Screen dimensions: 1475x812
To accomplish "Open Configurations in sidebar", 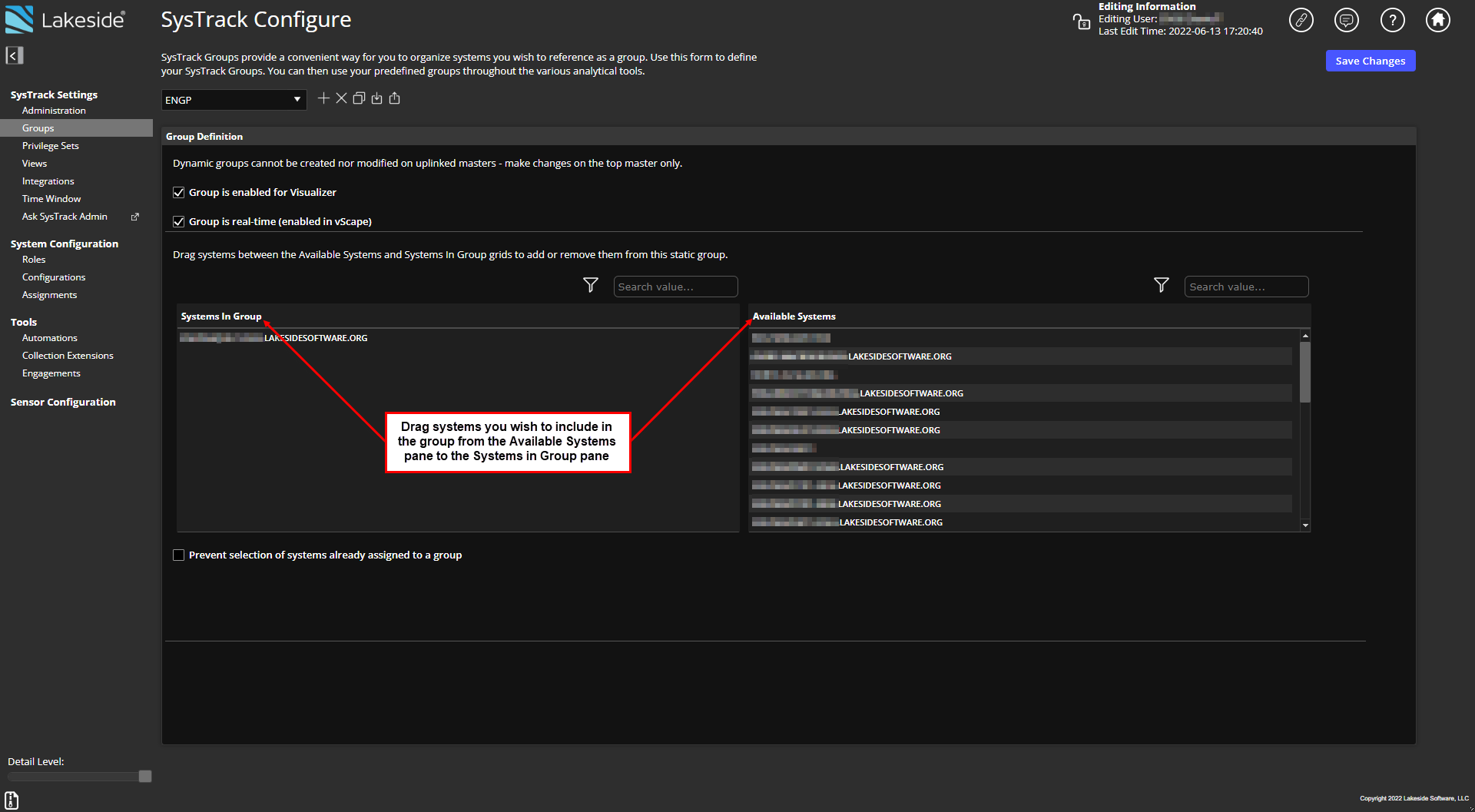I will (54, 277).
